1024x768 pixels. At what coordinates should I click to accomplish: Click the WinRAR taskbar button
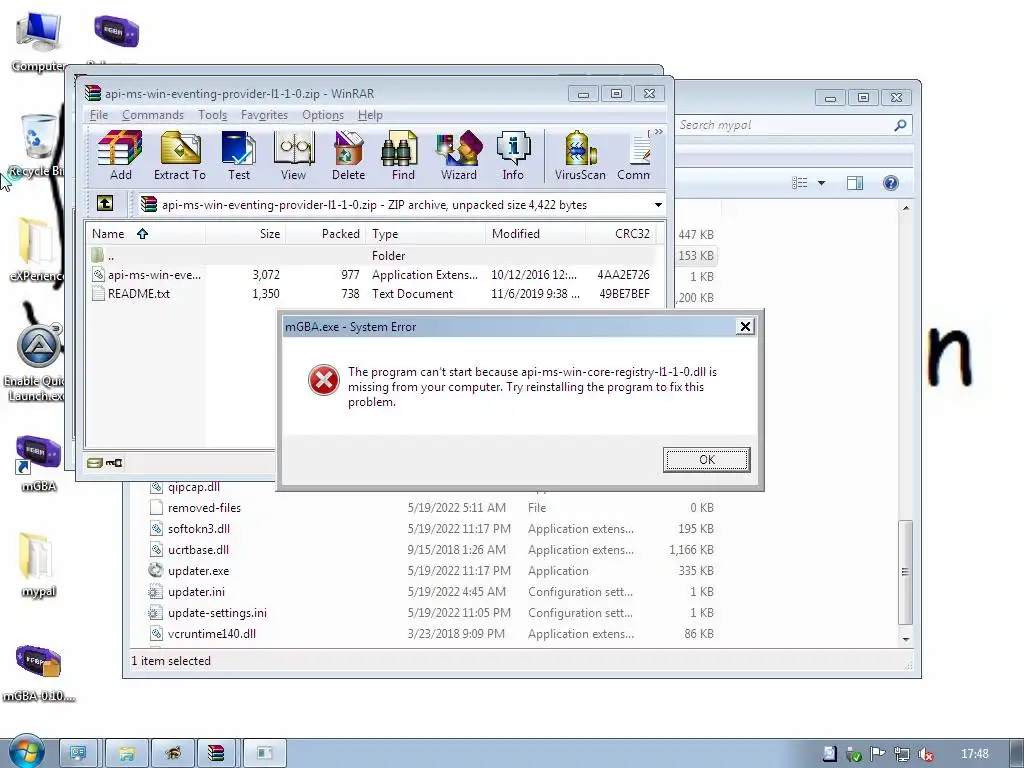[216, 753]
